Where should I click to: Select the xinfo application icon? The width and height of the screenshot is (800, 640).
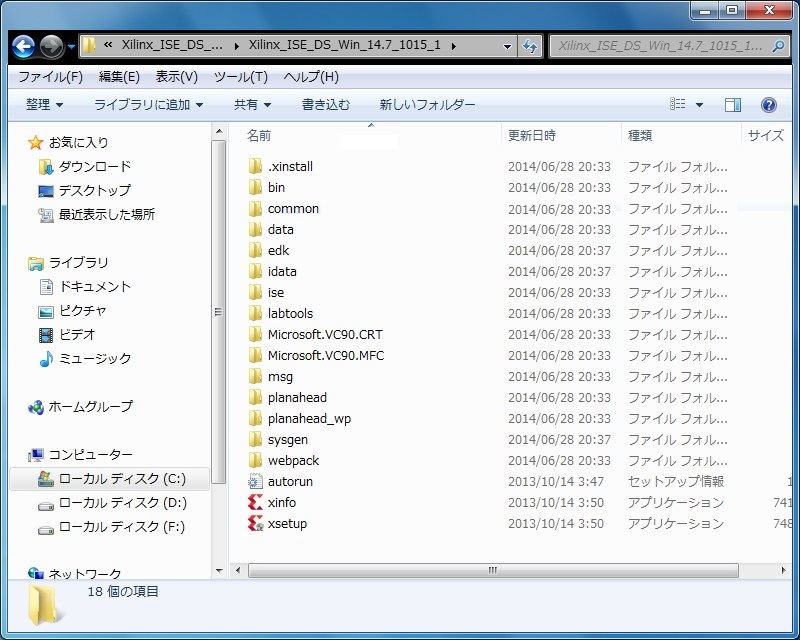click(x=255, y=502)
